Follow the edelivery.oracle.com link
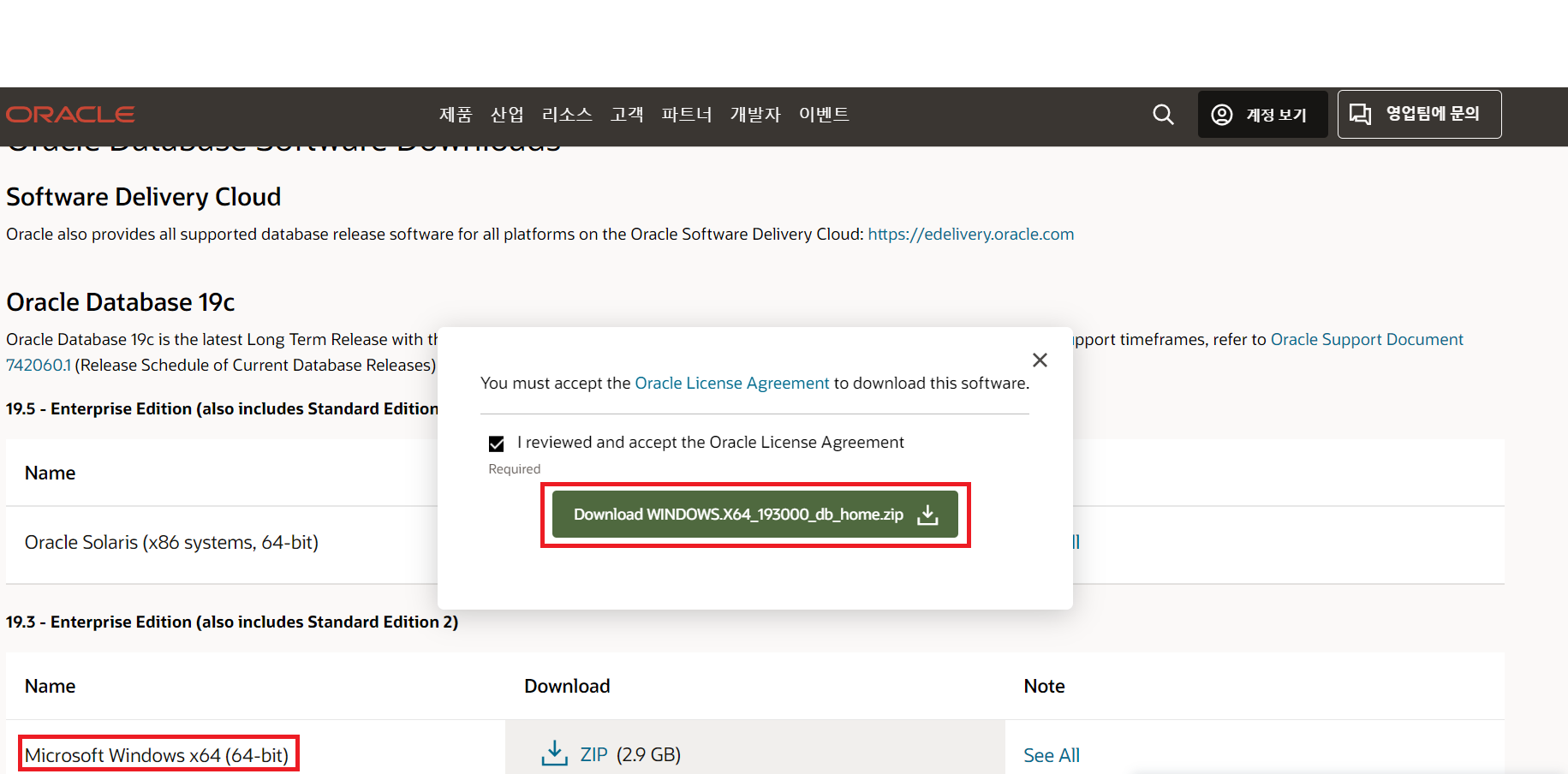The height and width of the screenshot is (774, 1568). [970, 235]
